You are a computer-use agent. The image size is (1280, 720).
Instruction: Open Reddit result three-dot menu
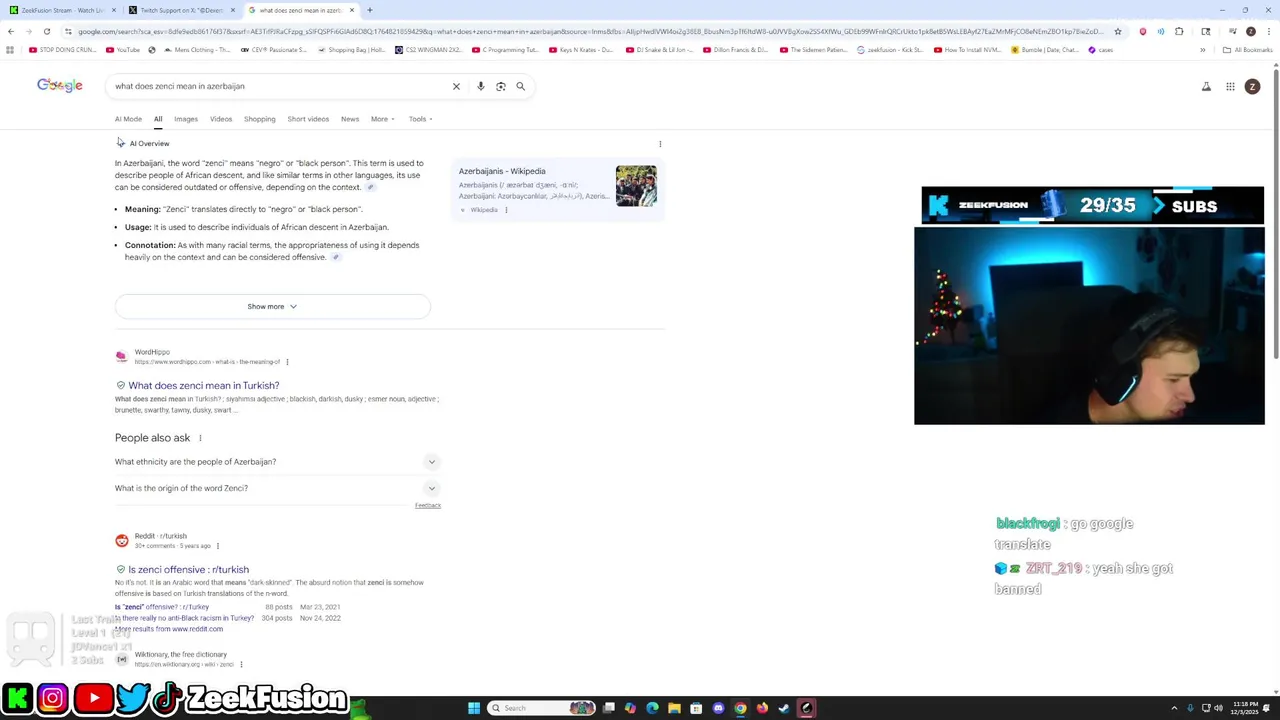click(217, 546)
